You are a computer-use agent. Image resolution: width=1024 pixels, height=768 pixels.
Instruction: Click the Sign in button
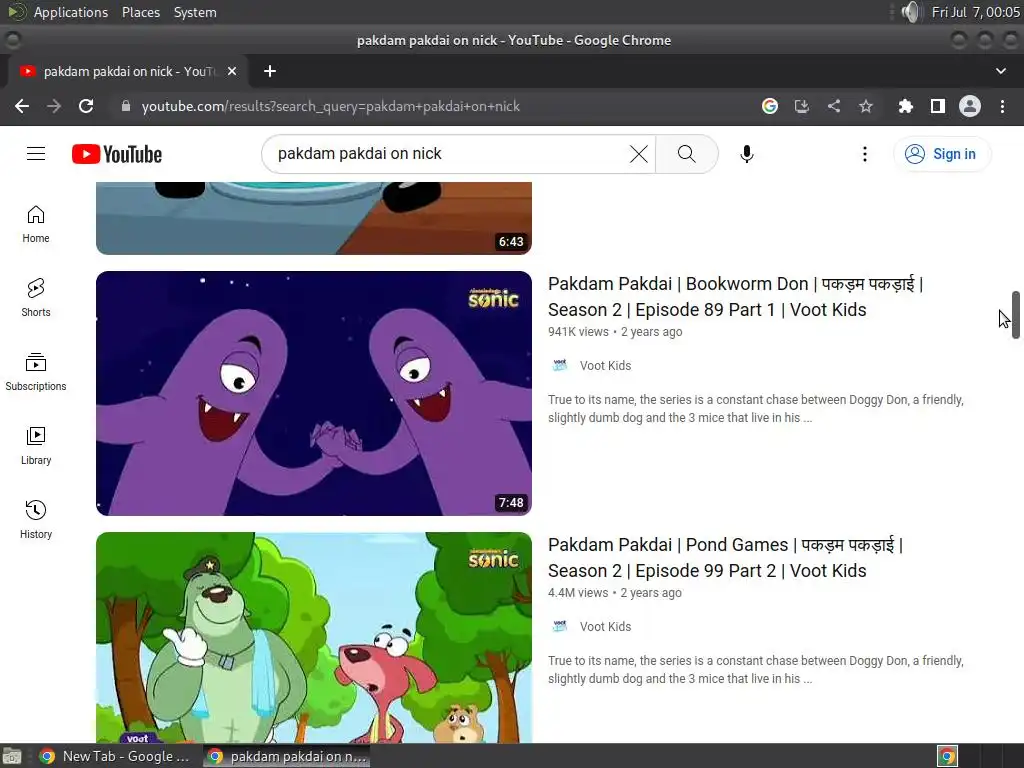click(942, 154)
